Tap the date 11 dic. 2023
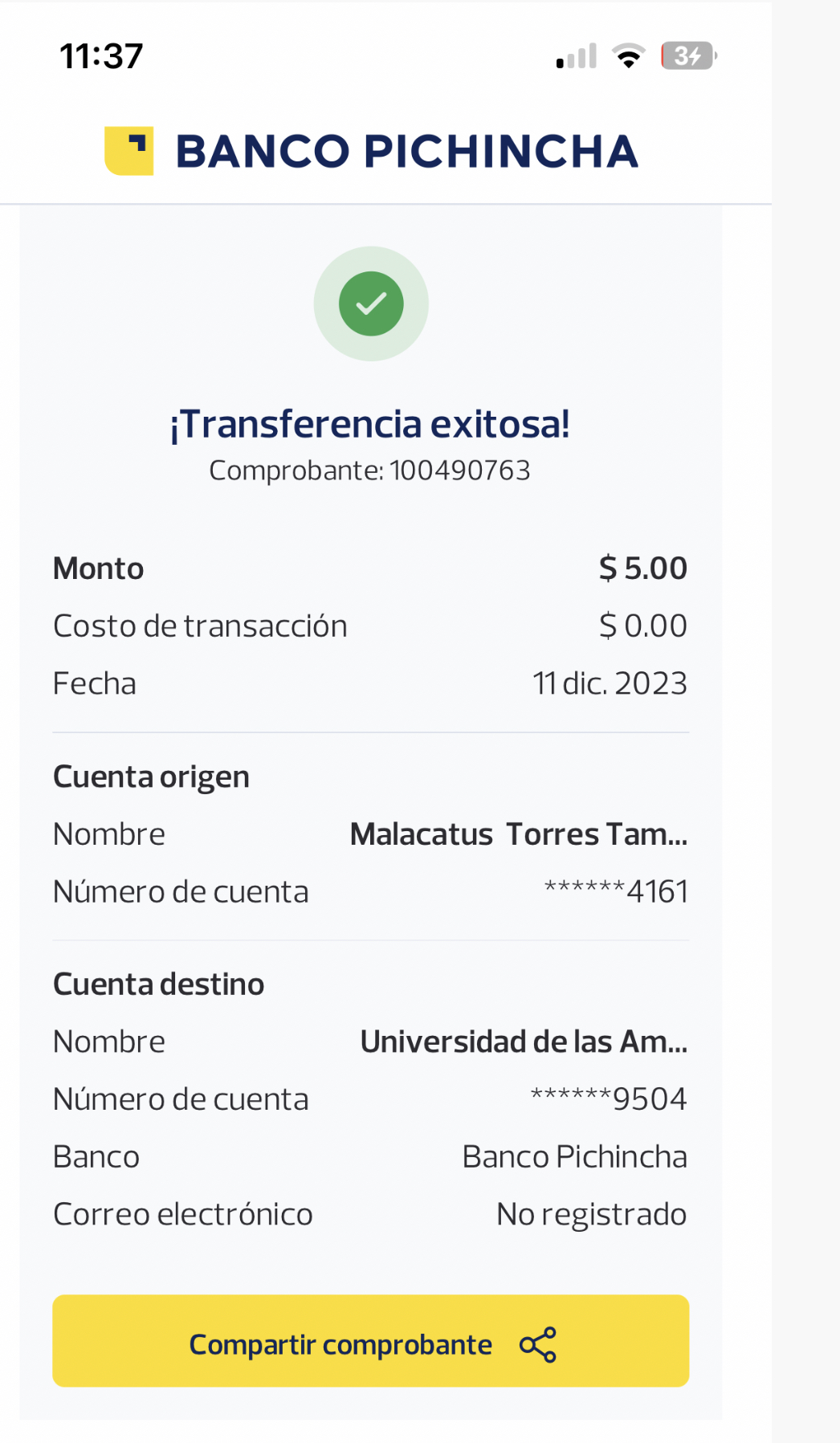 pyautogui.click(x=610, y=683)
